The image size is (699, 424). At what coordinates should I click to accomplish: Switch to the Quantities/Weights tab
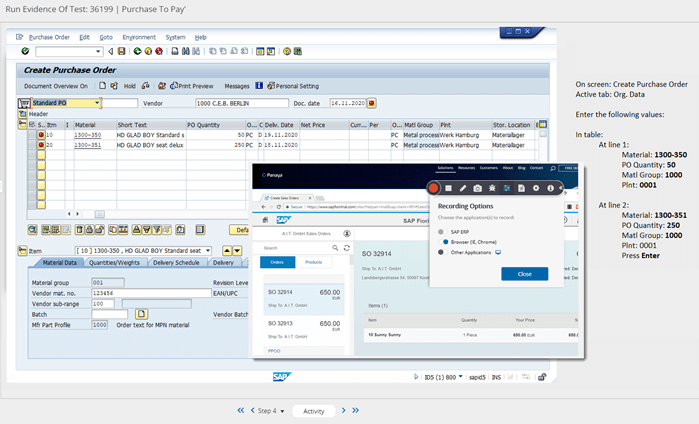[x=114, y=263]
